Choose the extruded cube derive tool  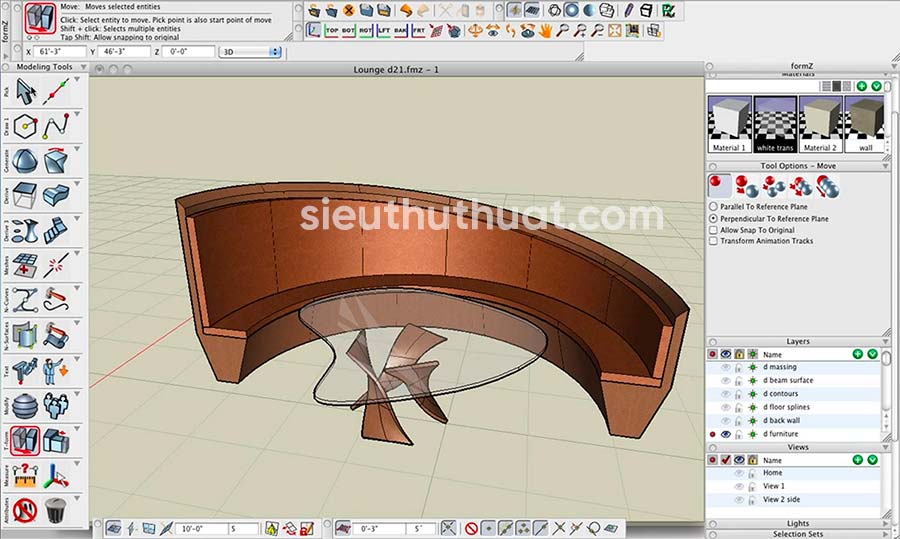coord(25,196)
